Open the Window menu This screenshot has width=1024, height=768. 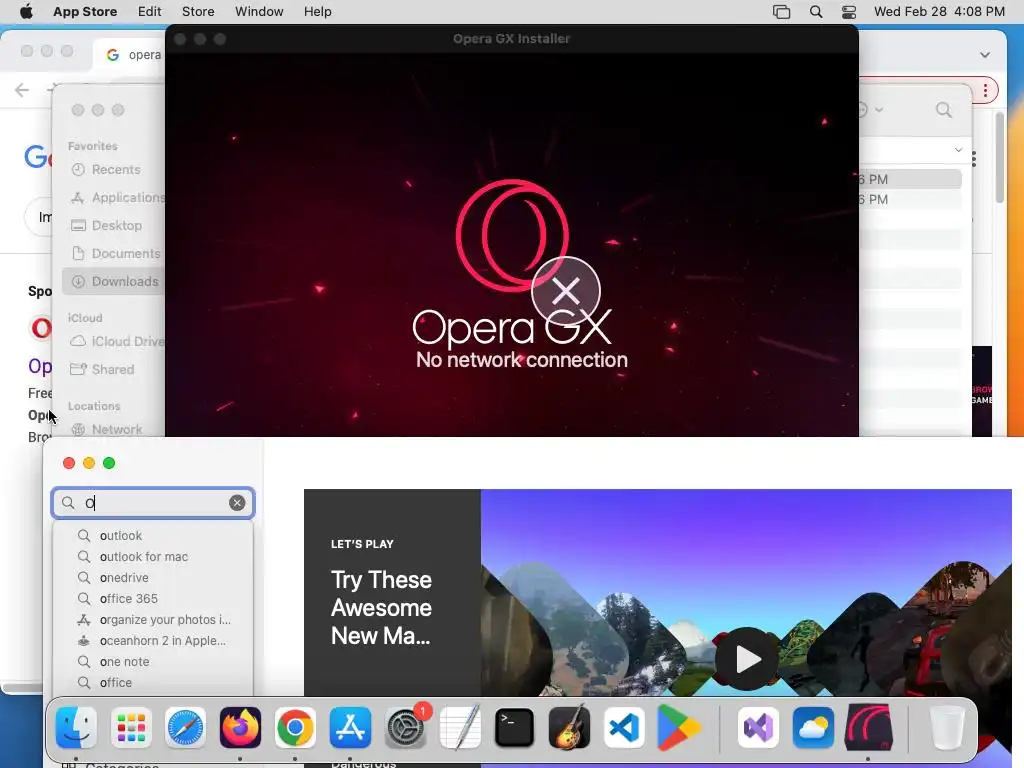[259, 12]
